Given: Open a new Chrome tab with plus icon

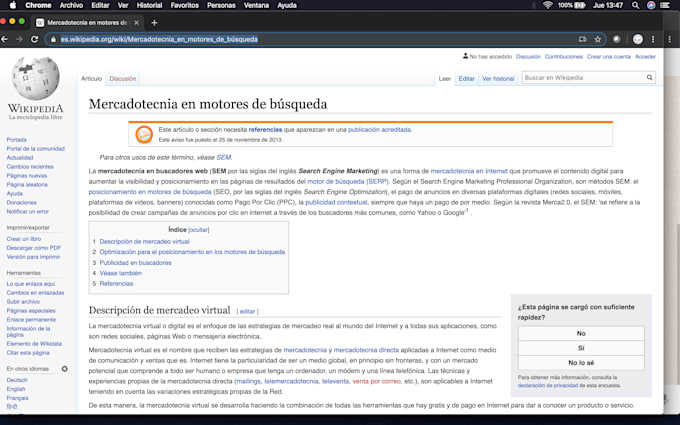Looking at the screenshot, I should click(154, 22).
